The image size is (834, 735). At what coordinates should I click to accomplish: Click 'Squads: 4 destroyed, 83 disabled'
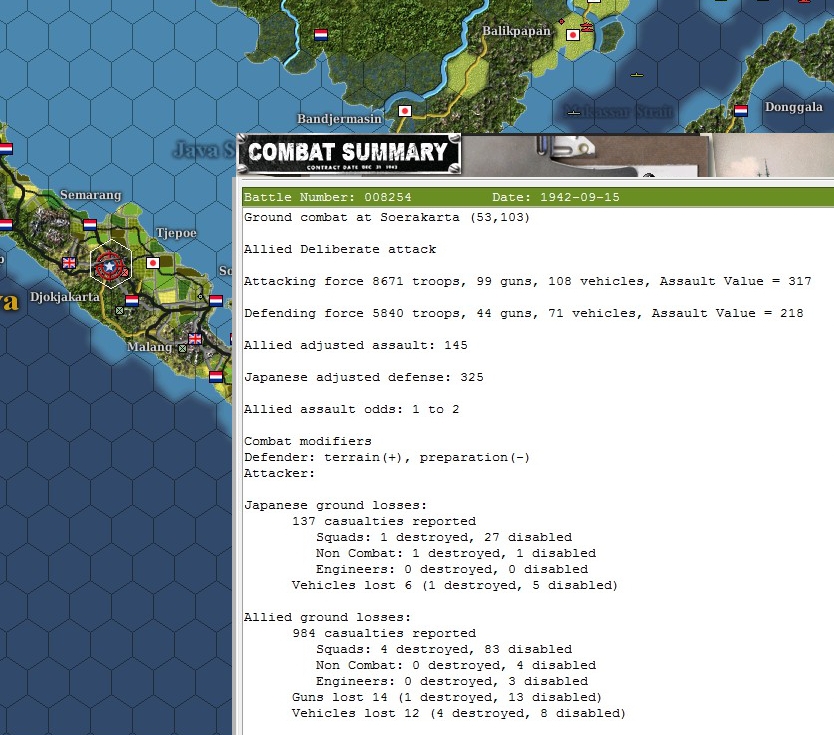point(444,649)
